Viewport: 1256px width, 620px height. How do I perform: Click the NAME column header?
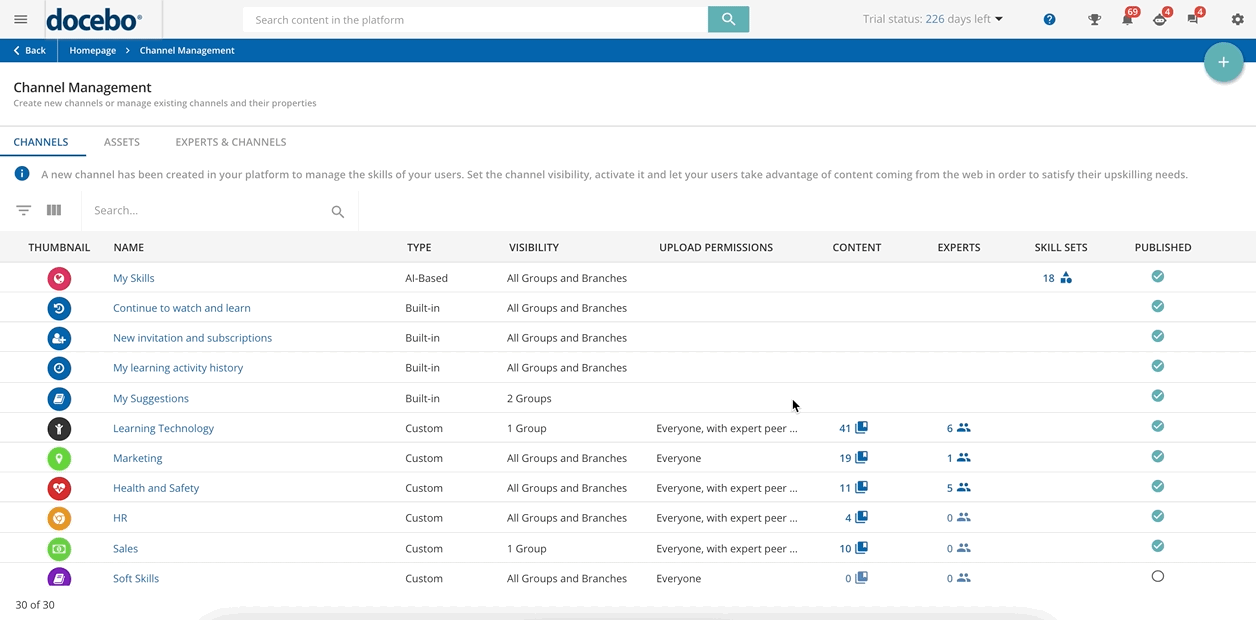129,247
